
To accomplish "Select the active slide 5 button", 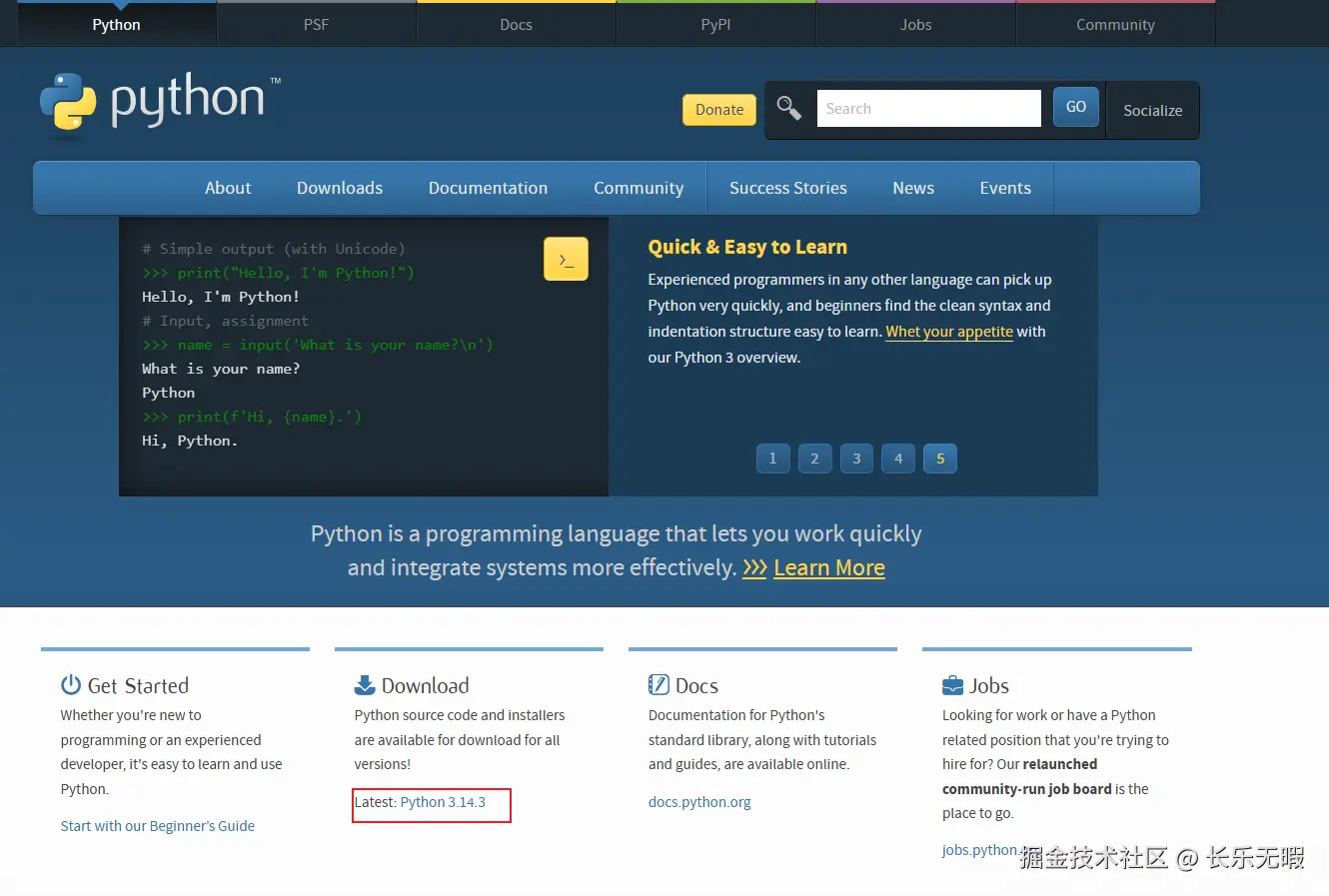I will tap(940, 458).
